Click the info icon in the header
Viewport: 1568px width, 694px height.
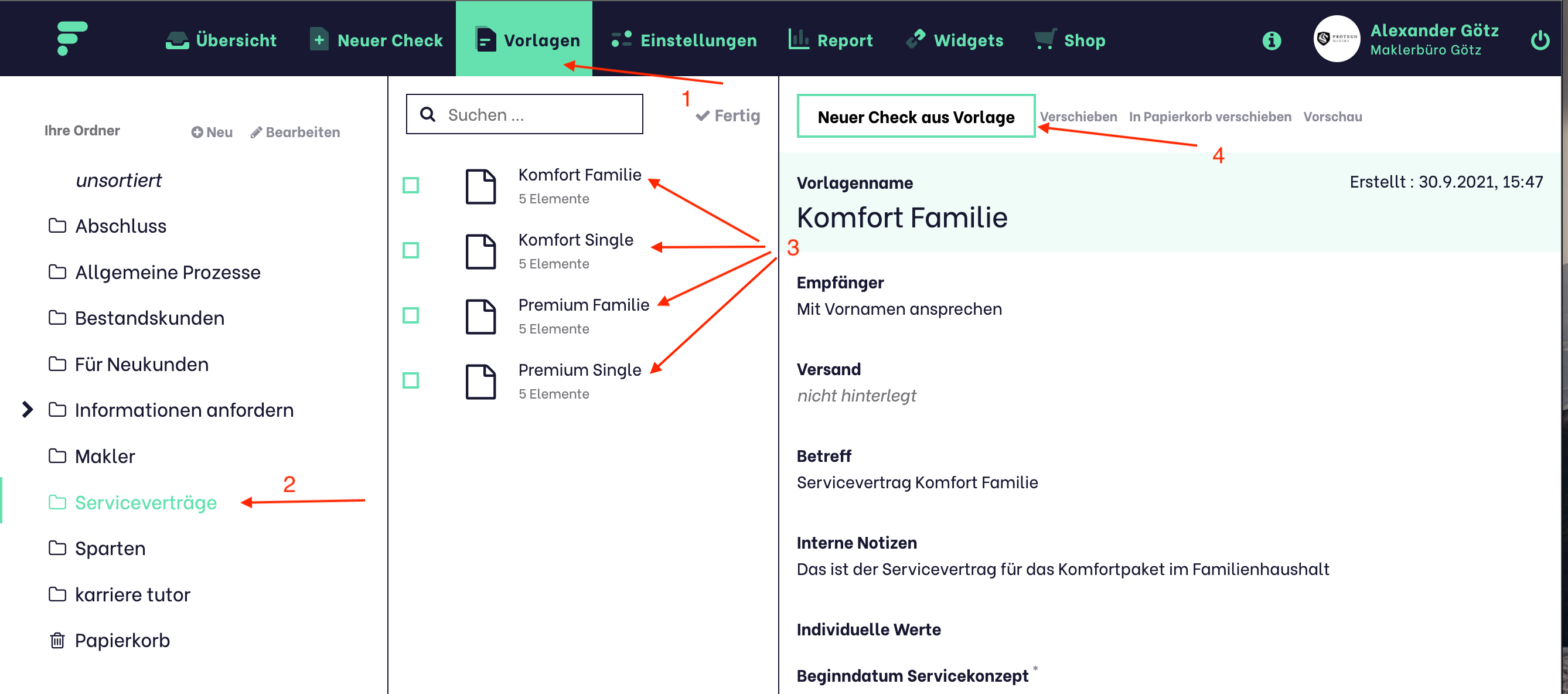(1271, 41)
